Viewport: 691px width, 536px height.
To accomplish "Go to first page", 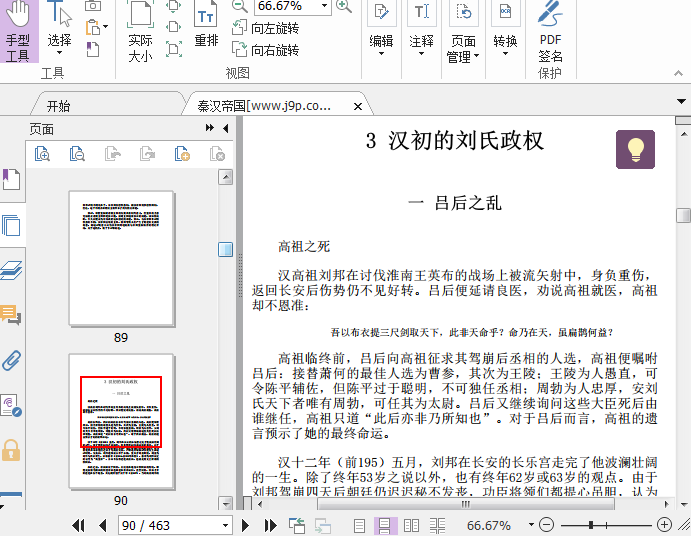I will pos(78,525).
